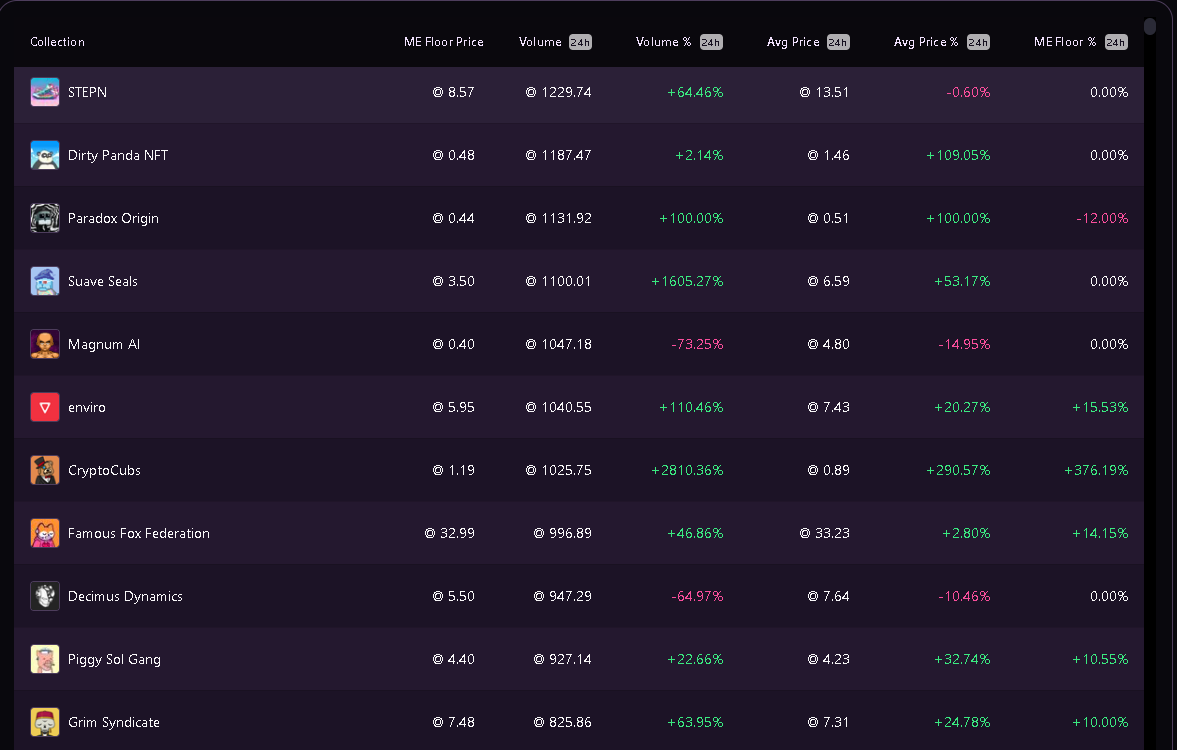Open the Paradox Origin collection icon
This screenshot has width=1177, height=750.
45,218
